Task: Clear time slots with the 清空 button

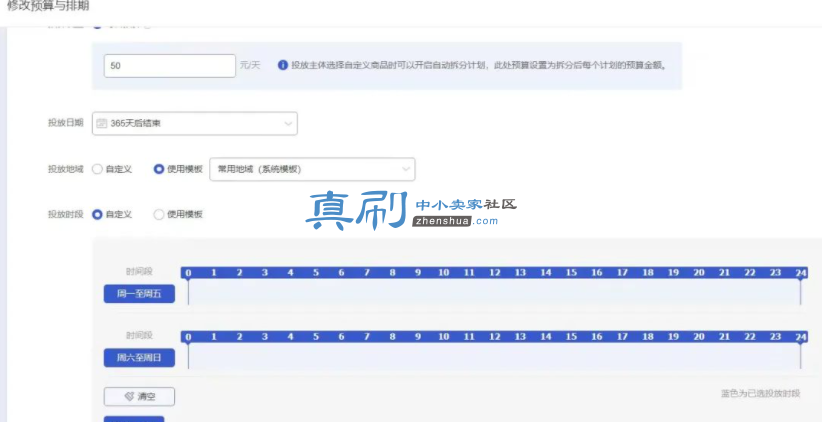Action: (x=139, y=397)
